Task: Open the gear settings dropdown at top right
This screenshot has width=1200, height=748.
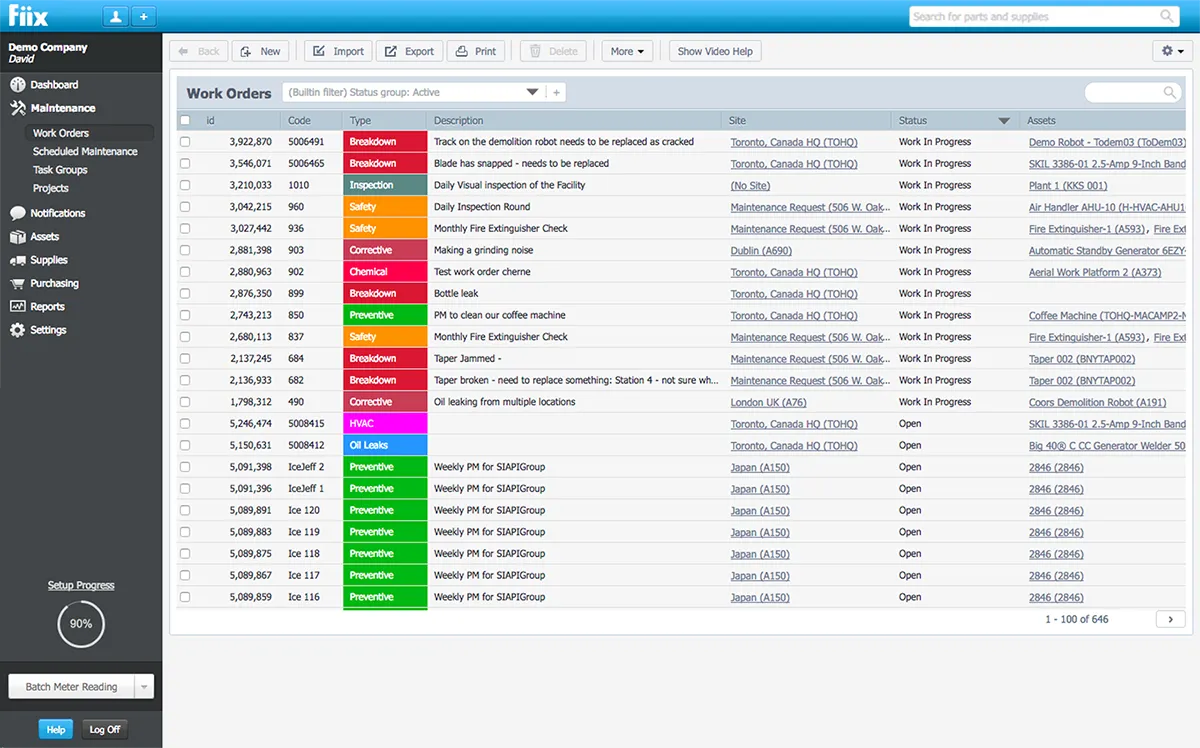Action: tap(1172, 51)
